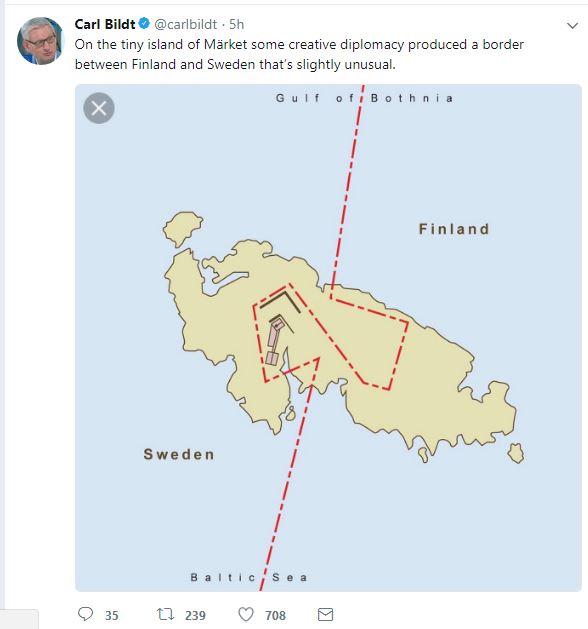This screenshot has width=588, height=629.
Task: Click the like count 708
Action: [276, 615]
